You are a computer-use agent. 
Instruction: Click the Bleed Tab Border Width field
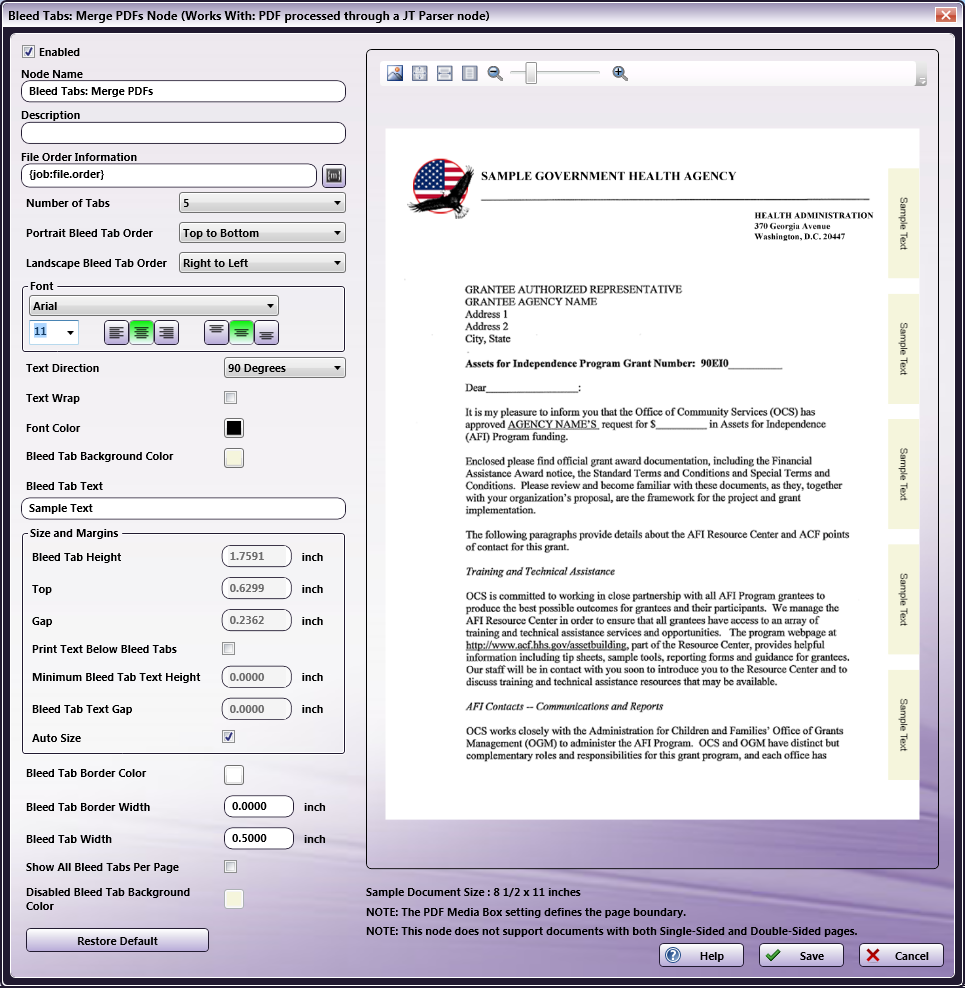point(258,807)
